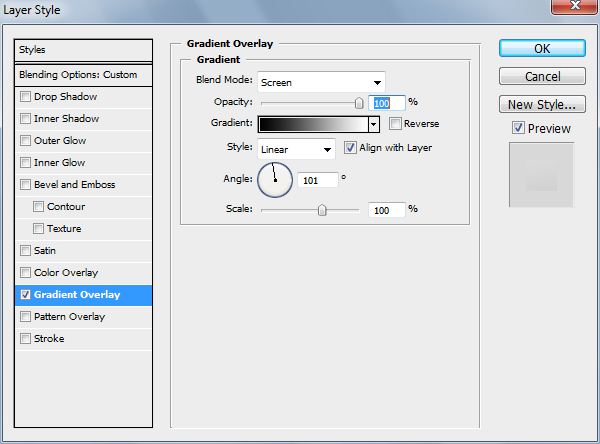Click the OK button

click(x=542, y=49)
